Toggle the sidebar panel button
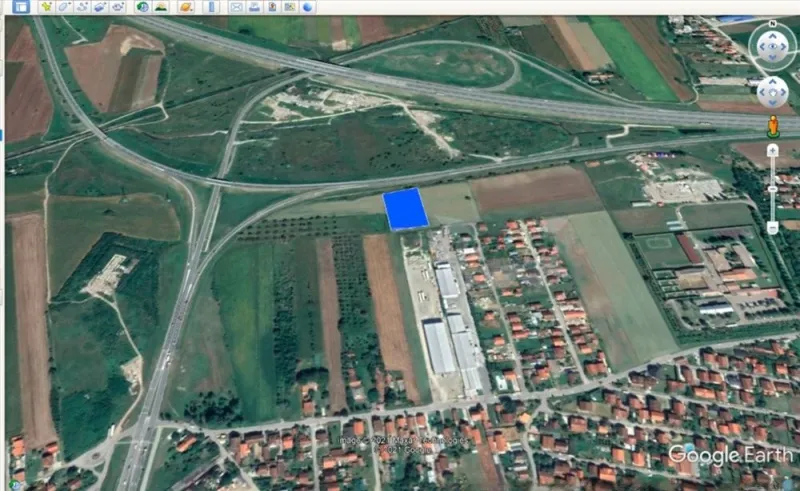This screenshot has width=800, height=491. [x=20, y=6]
